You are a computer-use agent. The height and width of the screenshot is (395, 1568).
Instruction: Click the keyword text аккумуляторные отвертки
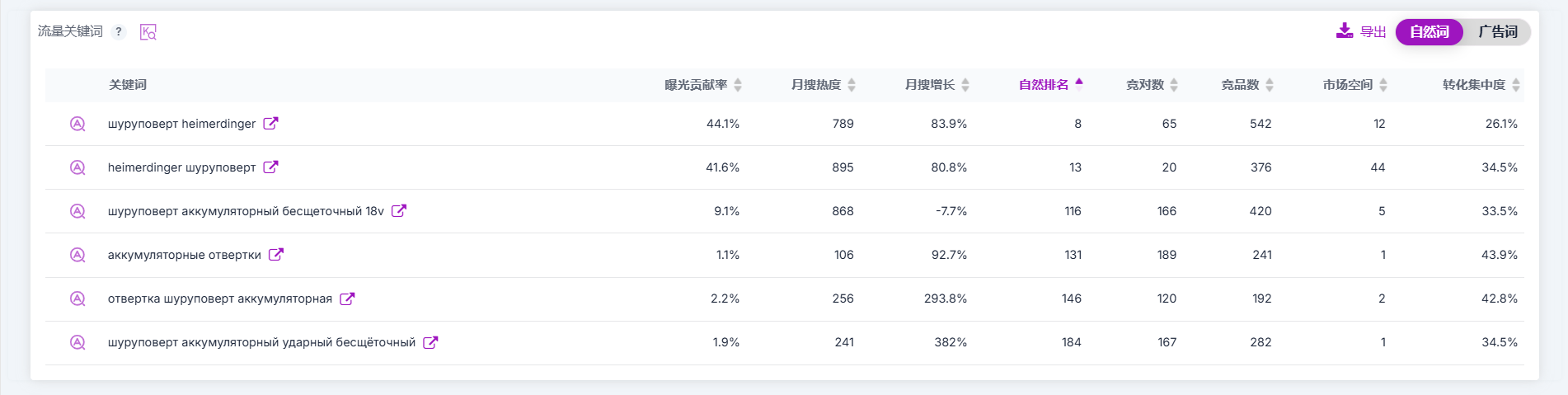[185, 255]
